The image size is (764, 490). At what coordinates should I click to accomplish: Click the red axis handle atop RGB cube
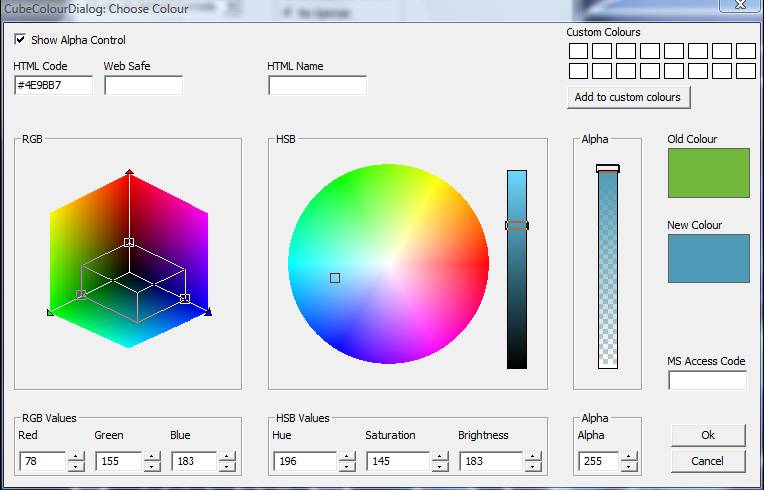pyautogui.click(x=129, y=171)
